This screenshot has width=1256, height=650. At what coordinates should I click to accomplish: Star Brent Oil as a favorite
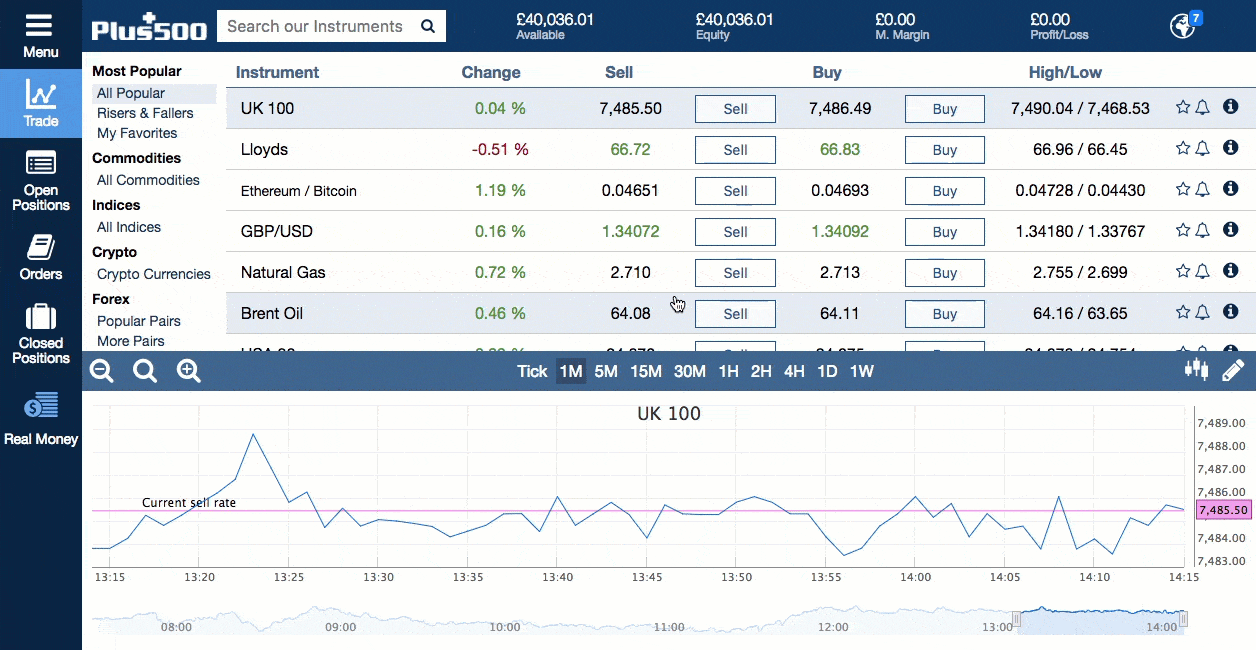tap(1182, 312)
